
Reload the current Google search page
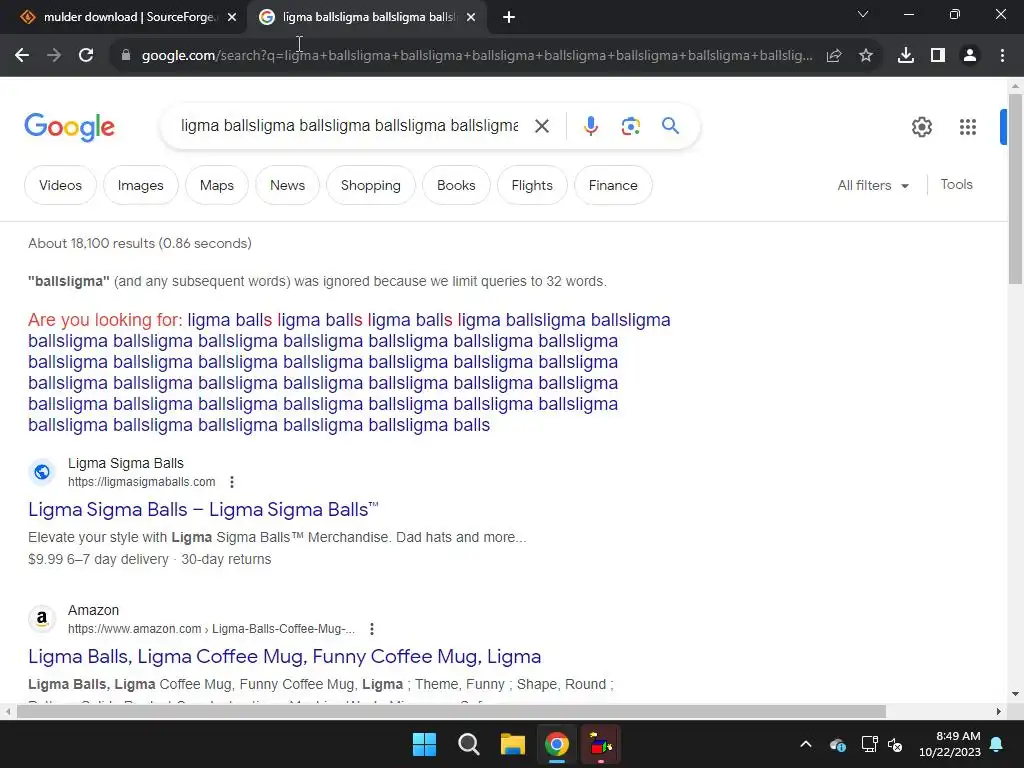(x=86, y=56)
